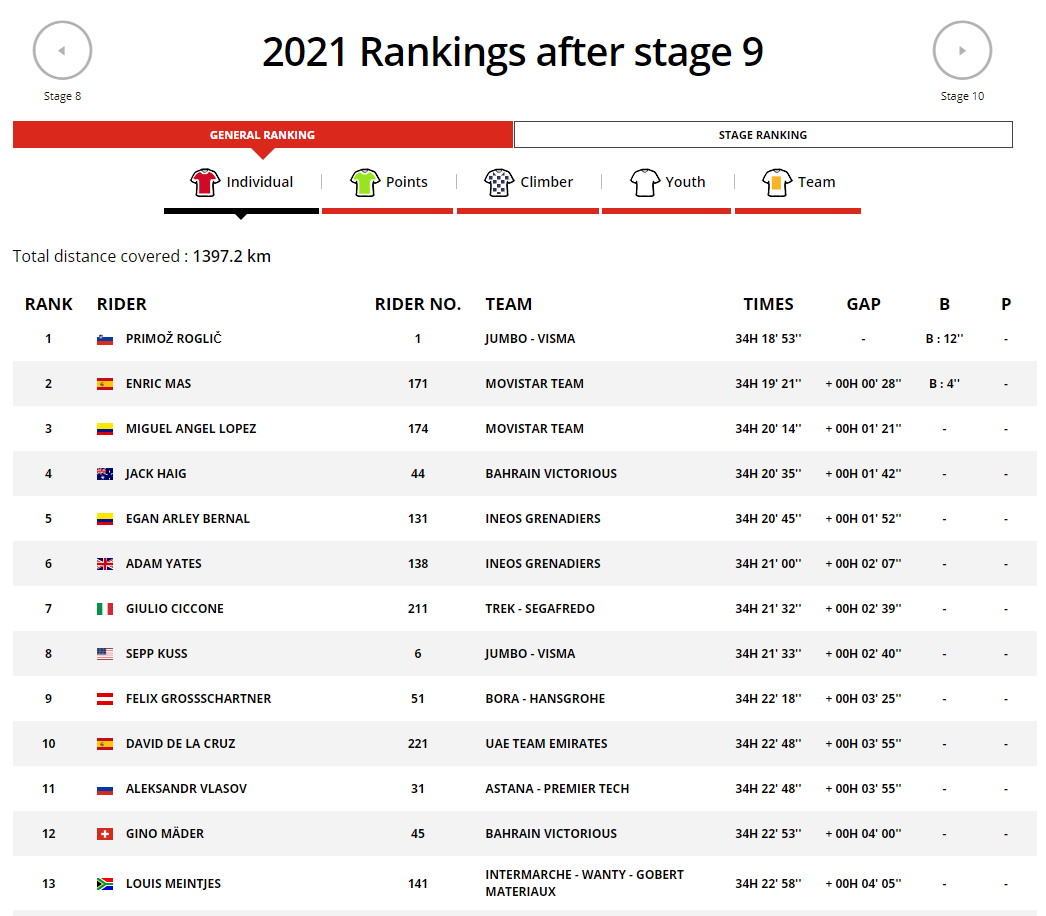The height and width of the screenshot is (916, 1046).
Task: Click Slovenian flag beside Primož Roglič
Action: click(x=105, y=339)
